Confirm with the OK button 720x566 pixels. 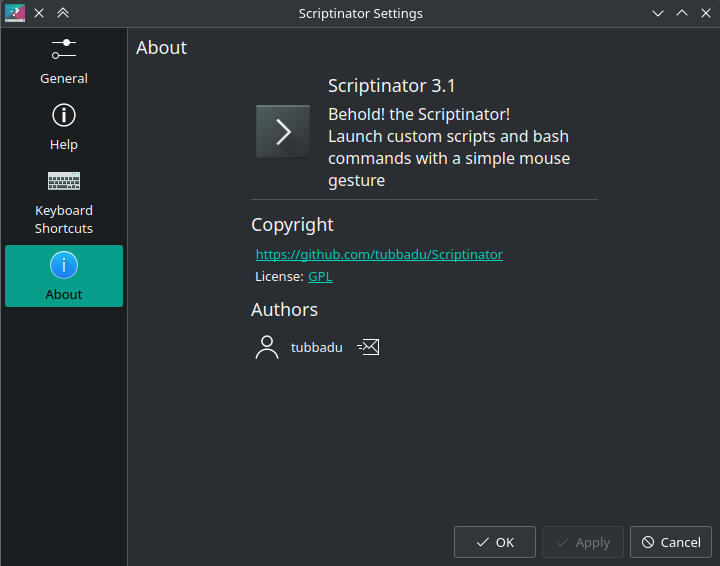tap(495, 542)
